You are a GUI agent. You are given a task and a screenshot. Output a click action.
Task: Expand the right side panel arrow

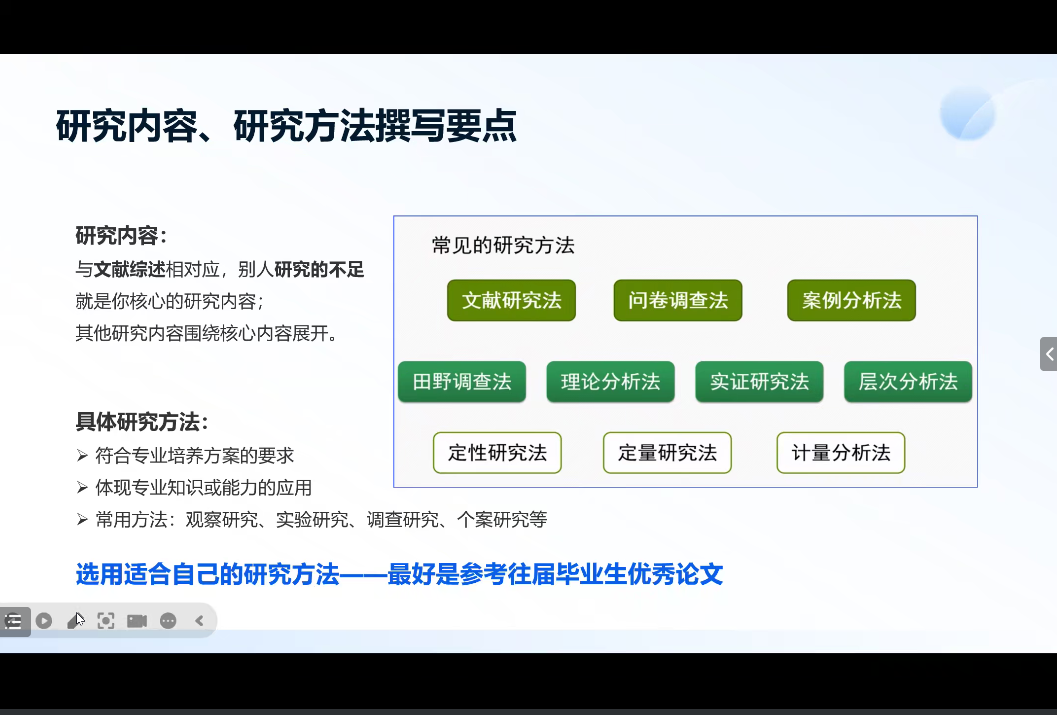(1048, 354)
